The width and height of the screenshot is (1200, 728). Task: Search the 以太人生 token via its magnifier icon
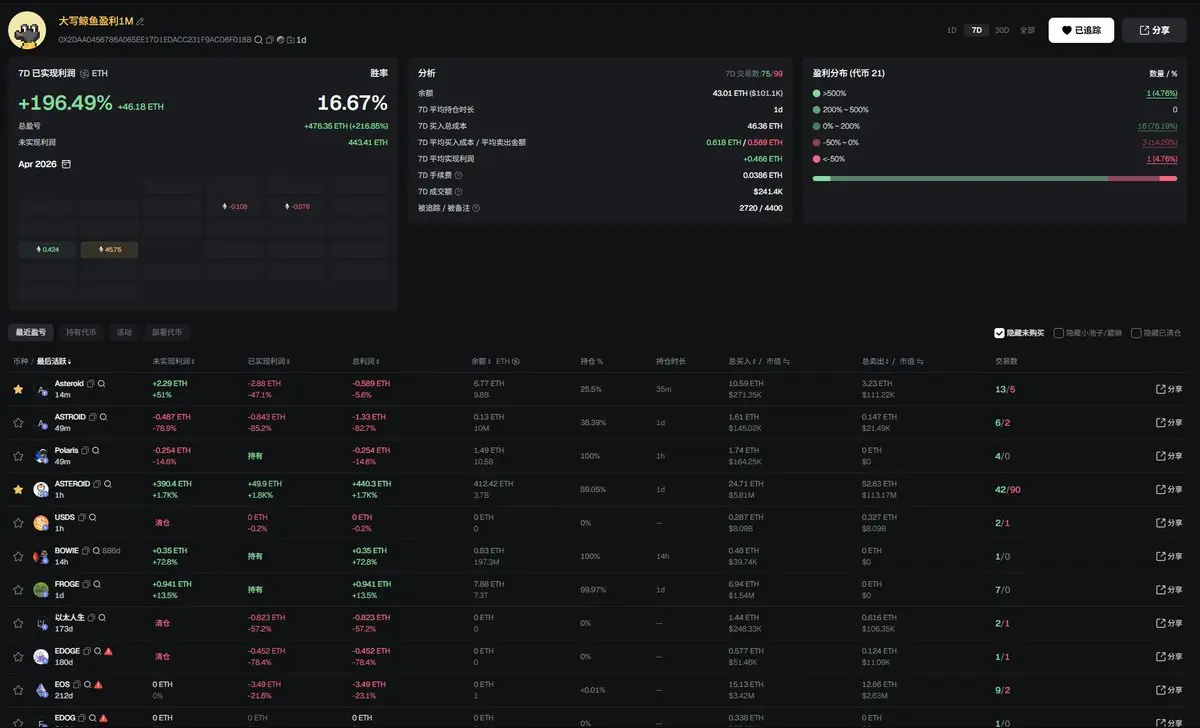coord(102,617)
